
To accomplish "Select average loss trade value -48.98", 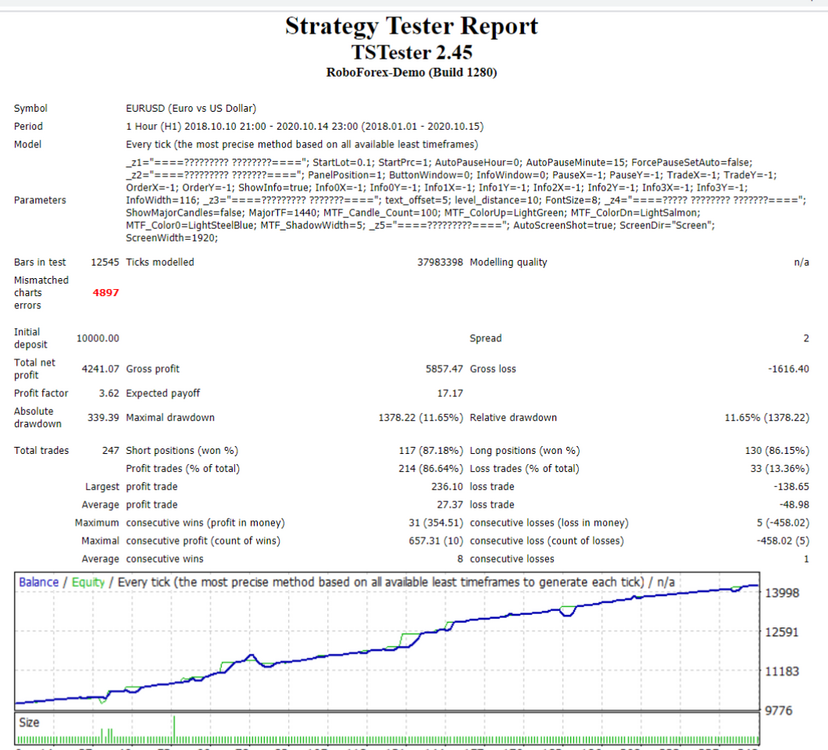I will click(794, 504).
